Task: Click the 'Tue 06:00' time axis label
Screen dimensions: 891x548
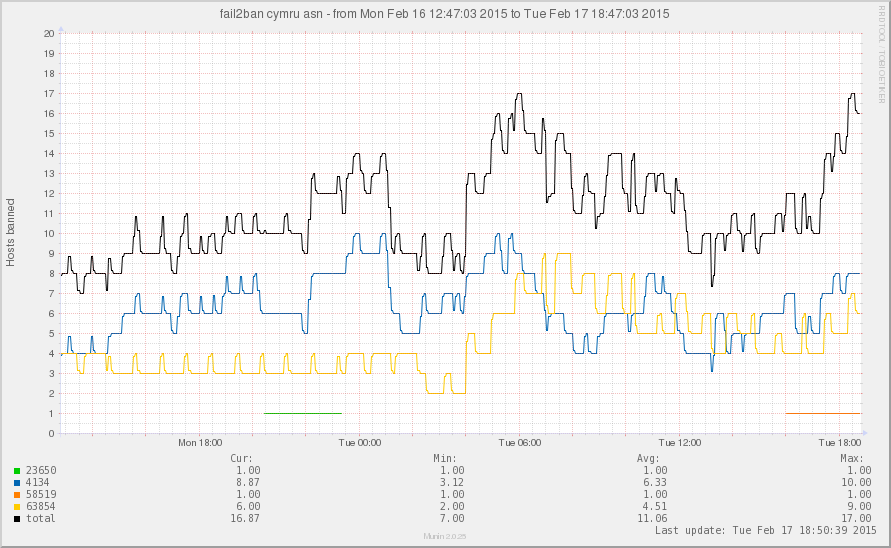Action: [x=519, y=442]
